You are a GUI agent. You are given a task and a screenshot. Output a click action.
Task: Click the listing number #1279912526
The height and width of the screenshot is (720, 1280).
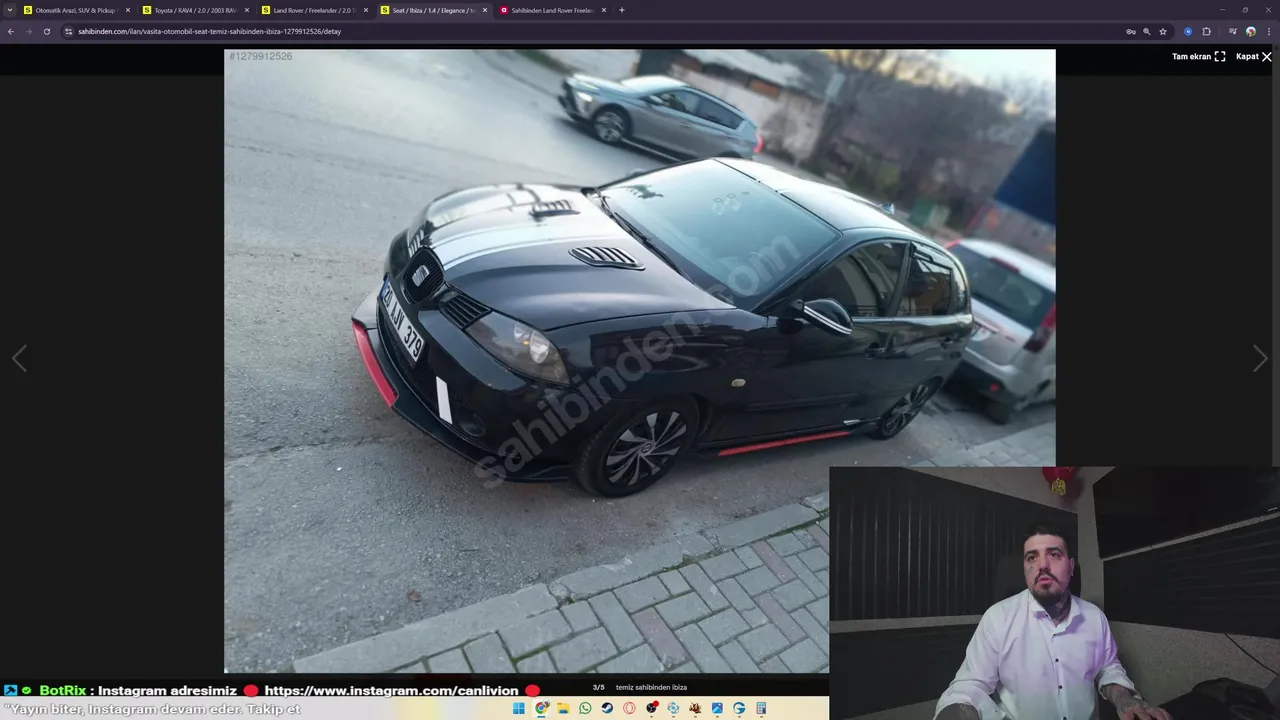click(261, 57)
